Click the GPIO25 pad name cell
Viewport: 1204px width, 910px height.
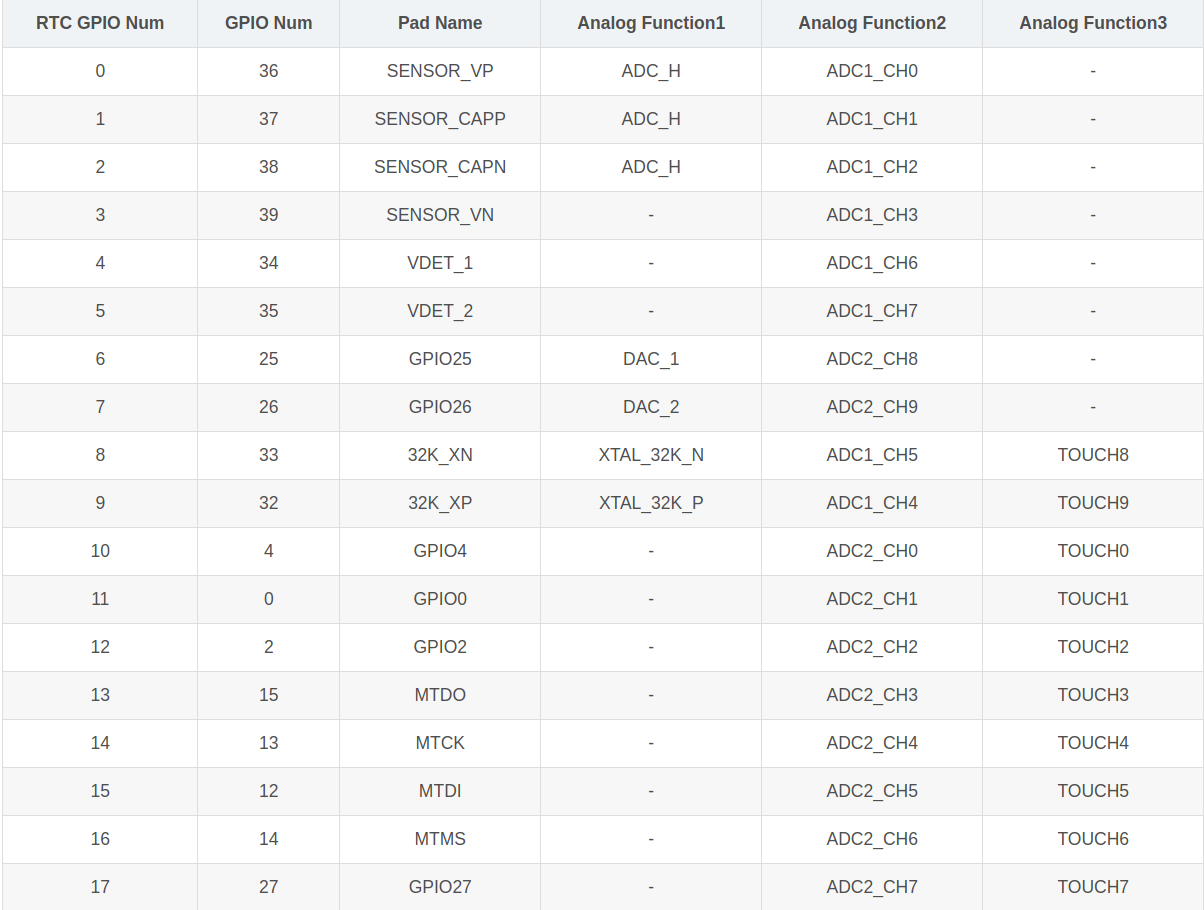click(x=440, y=359)
